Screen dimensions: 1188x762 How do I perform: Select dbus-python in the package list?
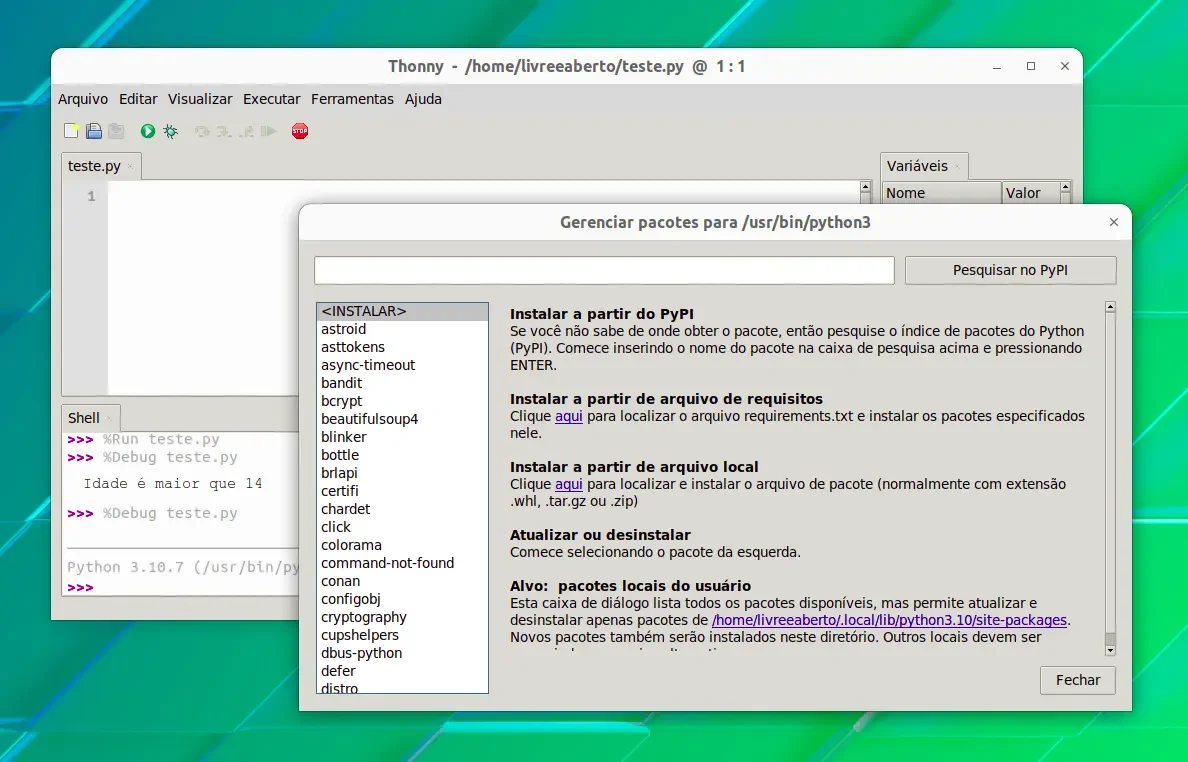coord(402,653)
